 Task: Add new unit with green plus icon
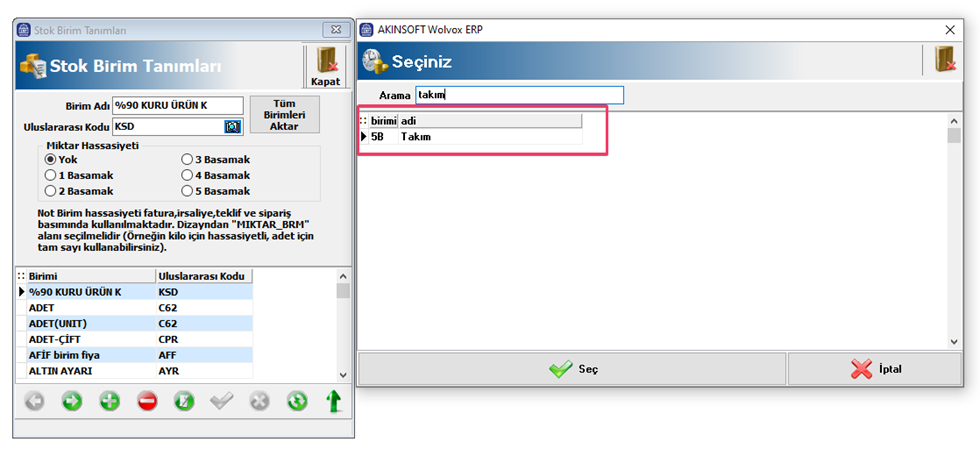[109, 402]
